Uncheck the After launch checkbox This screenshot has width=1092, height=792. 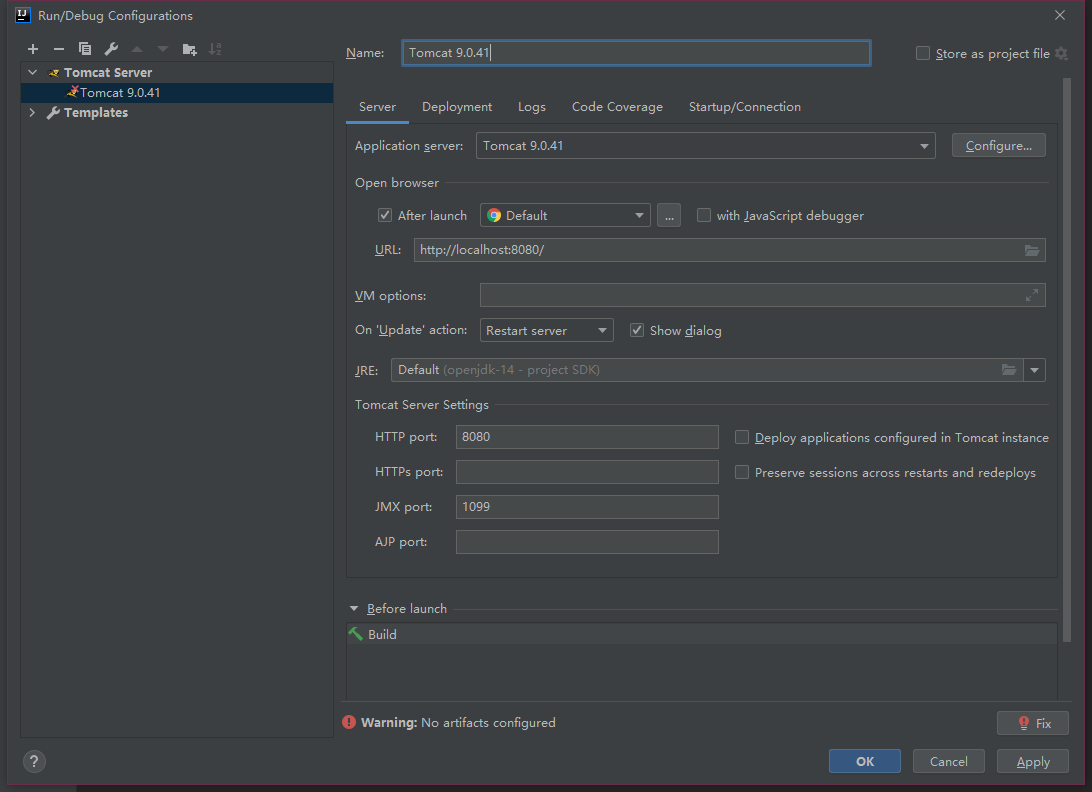click(x=385, y=215)
